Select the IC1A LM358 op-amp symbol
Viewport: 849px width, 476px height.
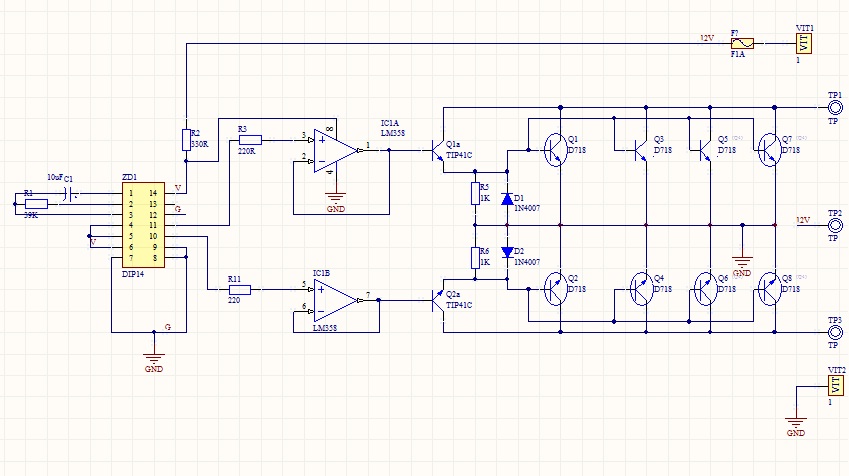tap(336, 151)
